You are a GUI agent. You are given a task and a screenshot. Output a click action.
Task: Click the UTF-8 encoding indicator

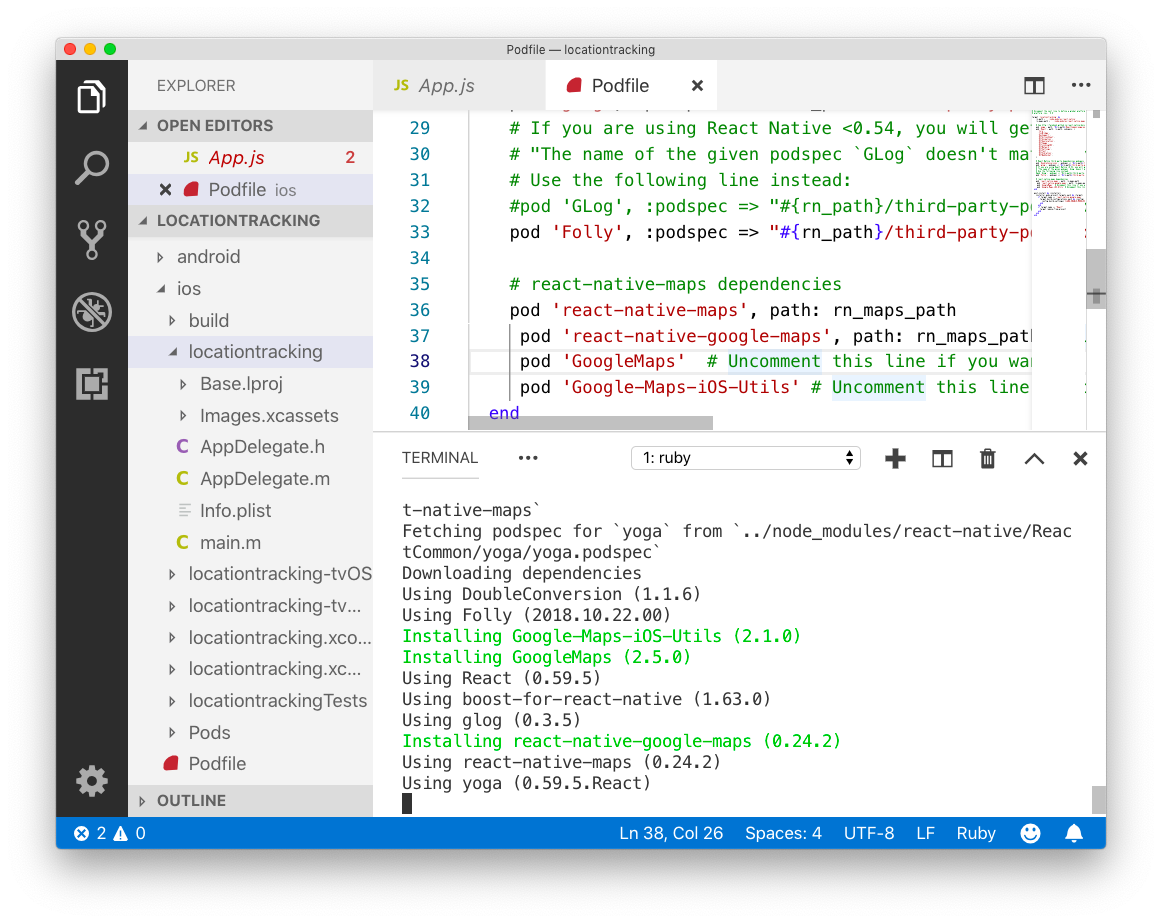coord(869,833)
